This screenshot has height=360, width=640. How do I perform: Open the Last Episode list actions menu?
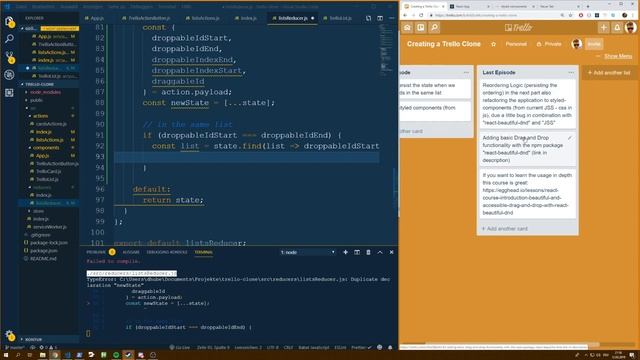(x=571, y=73)
